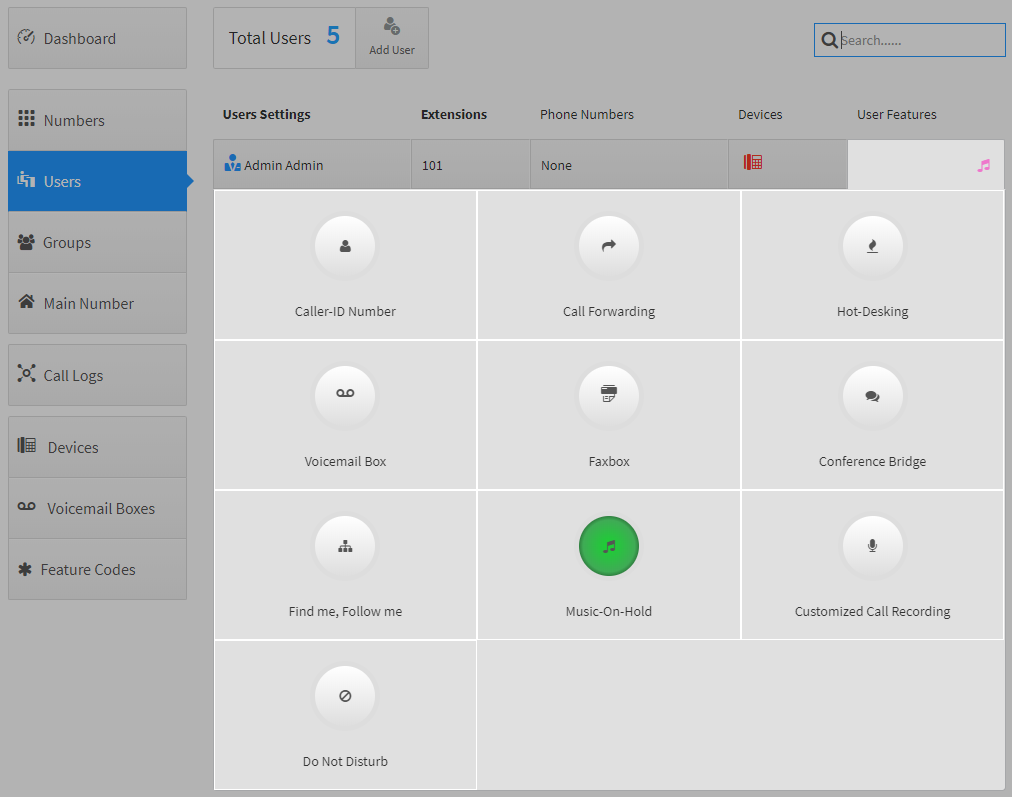Viewport: 1012px width, 797px height.
Task: Open the Caller-ID Number feature icon
Action: pos(345,246)
